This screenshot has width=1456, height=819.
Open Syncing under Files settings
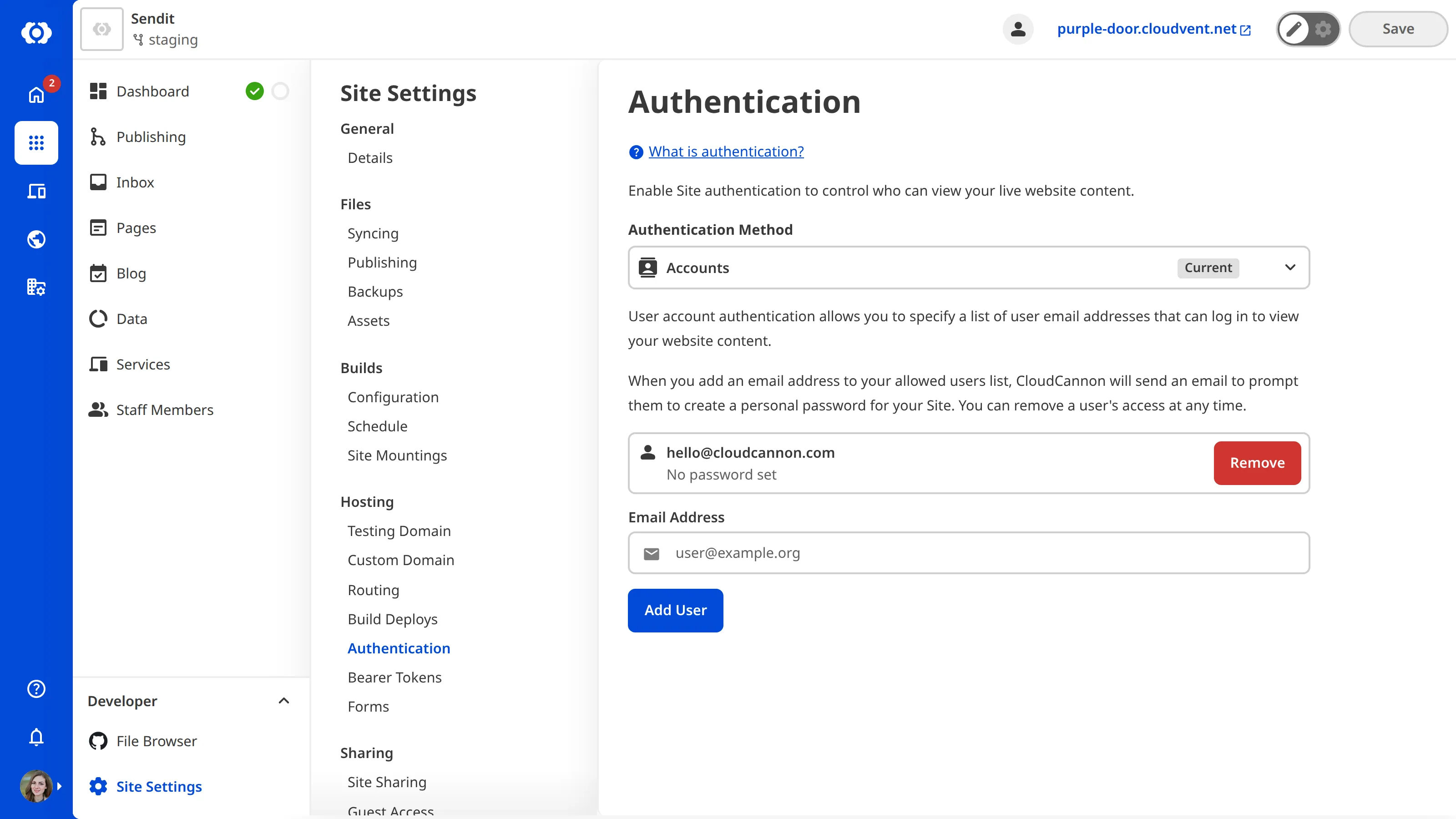click(x=373, y=233)
